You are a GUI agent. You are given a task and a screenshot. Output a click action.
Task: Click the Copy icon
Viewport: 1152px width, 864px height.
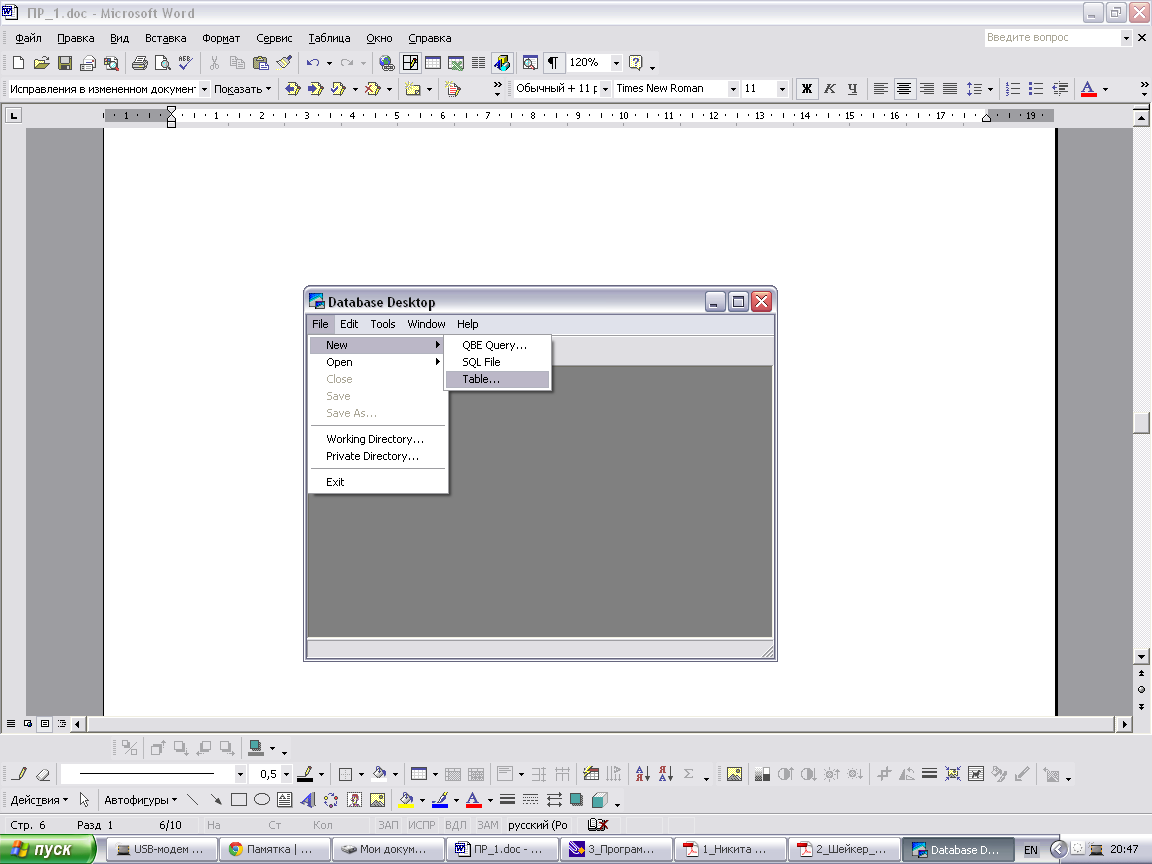click(237, 63)
